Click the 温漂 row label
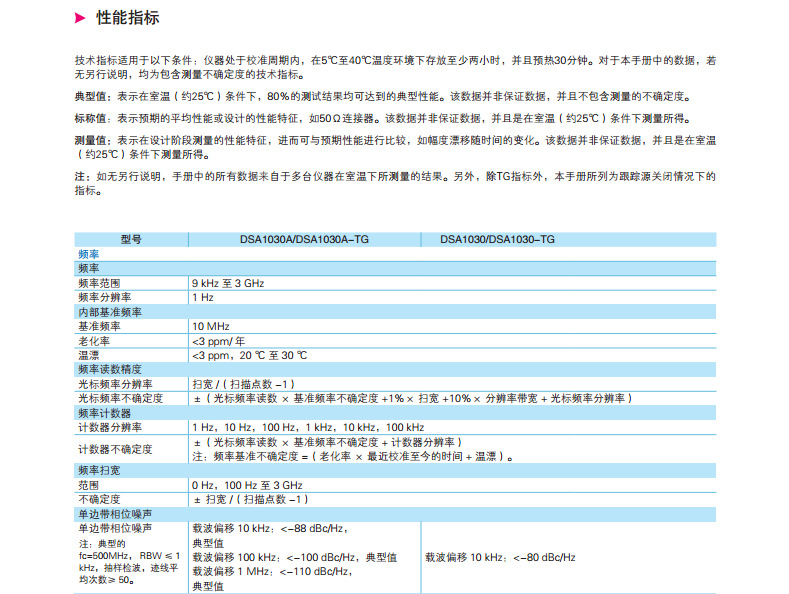 (x=89, y=355)
